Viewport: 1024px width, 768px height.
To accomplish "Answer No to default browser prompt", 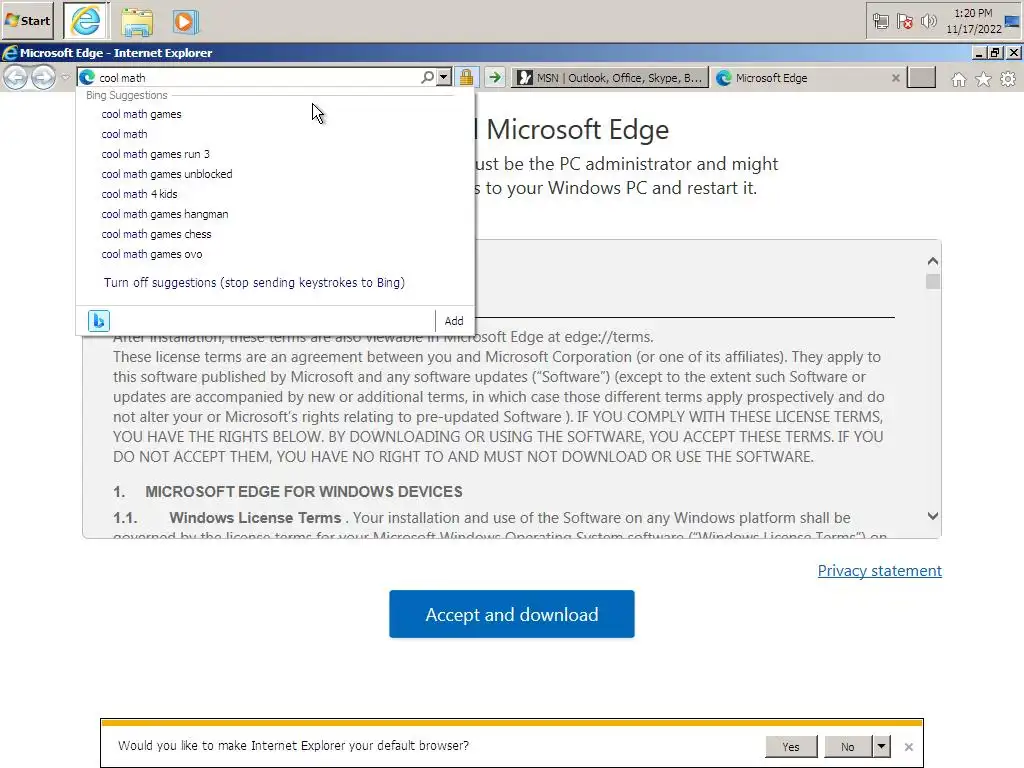I will [848, 746].
